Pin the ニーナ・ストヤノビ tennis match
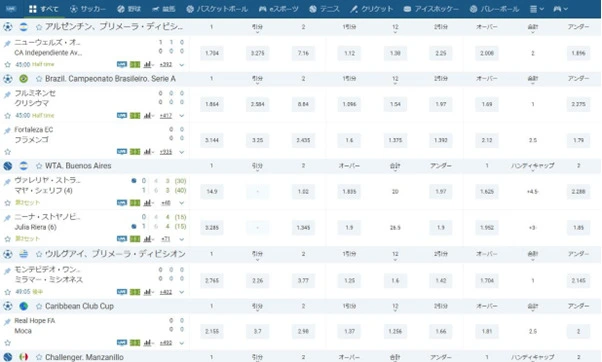Screen dimensions: 602x362 (x=7, y=218)
